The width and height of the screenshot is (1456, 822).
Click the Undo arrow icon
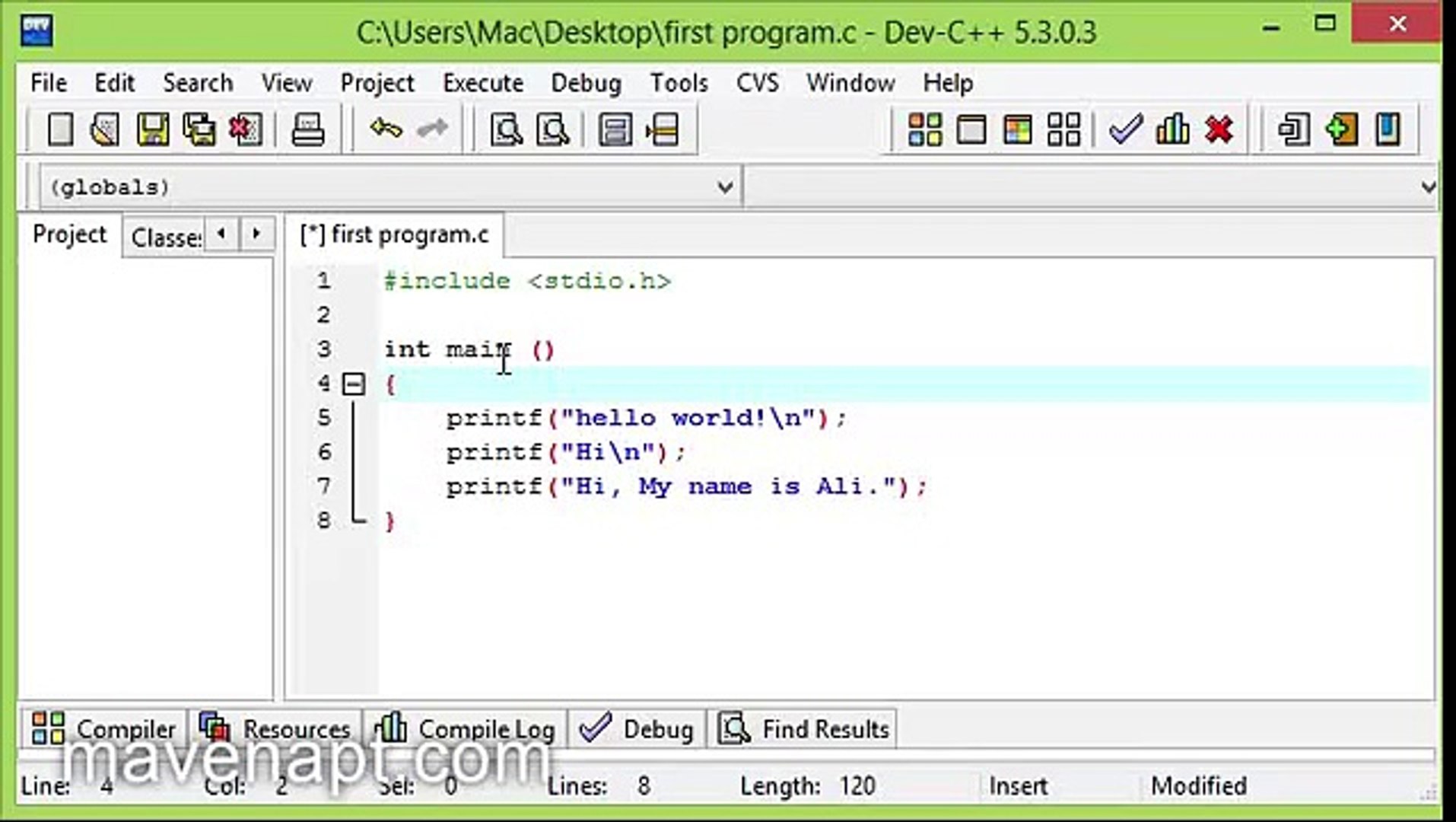(386, 129)
